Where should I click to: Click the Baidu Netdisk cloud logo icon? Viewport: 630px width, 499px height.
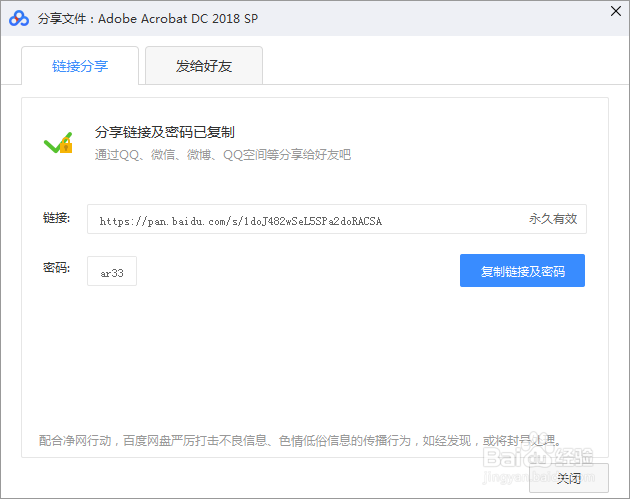pyautogui.click(x=19, y=18)
